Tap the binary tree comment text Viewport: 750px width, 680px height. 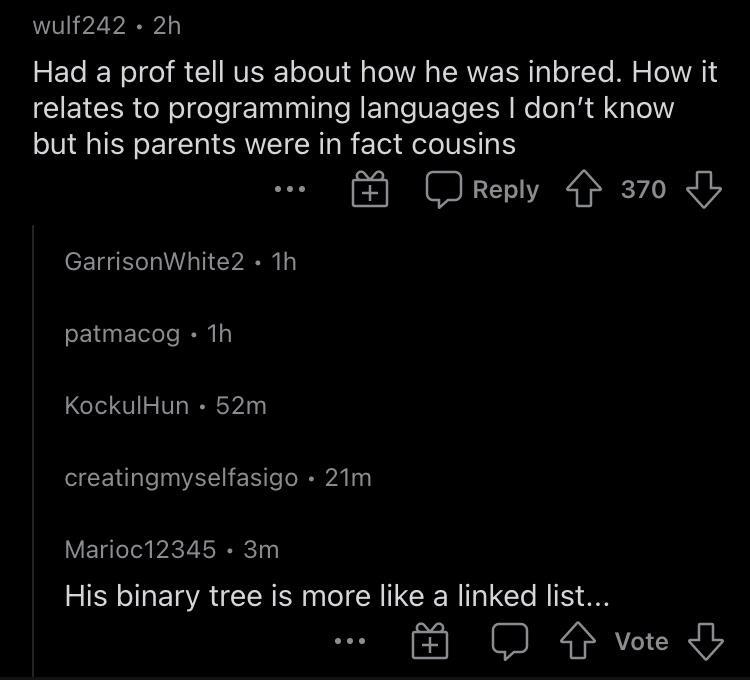pos(336,597)
